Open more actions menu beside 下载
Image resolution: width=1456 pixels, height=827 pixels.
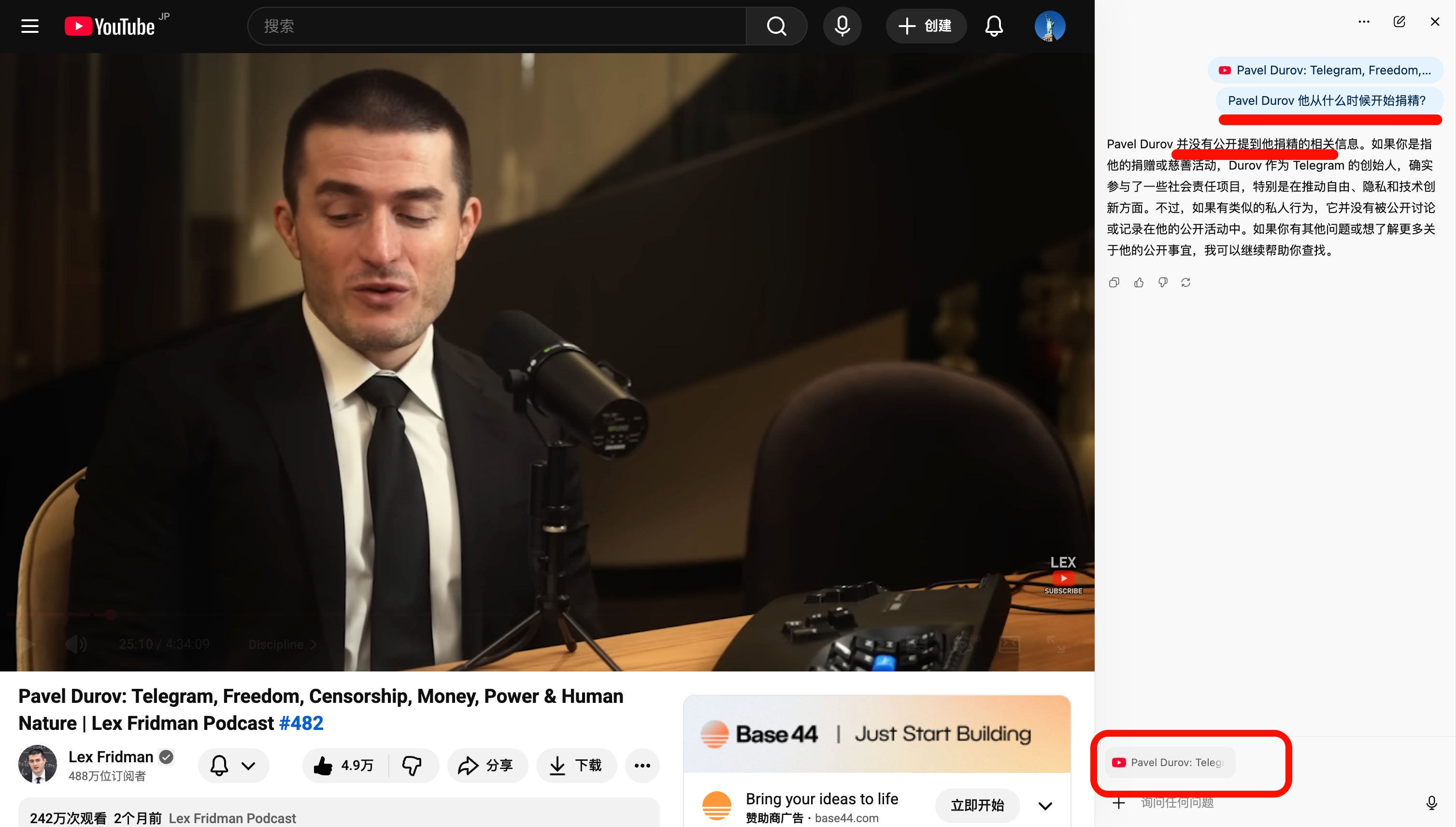click(642, 765)
